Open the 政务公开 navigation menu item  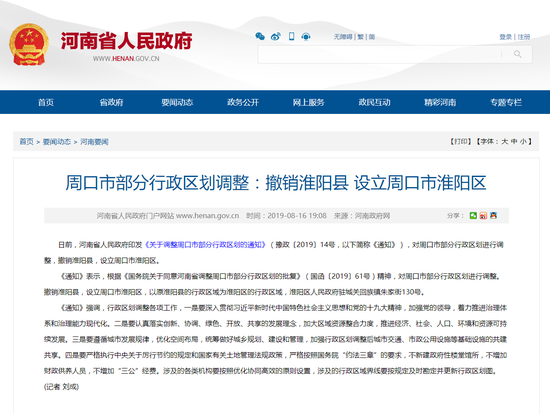coord(243,102)
